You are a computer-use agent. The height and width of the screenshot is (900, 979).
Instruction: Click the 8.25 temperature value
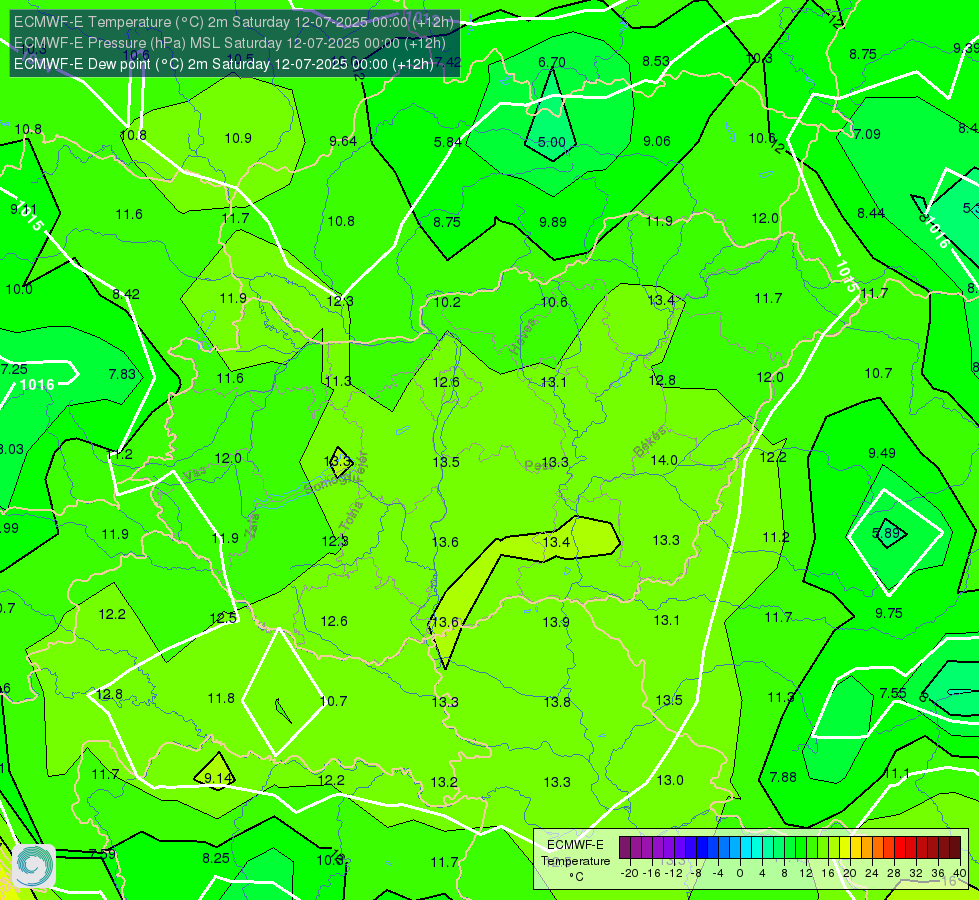tap(216, 858)
